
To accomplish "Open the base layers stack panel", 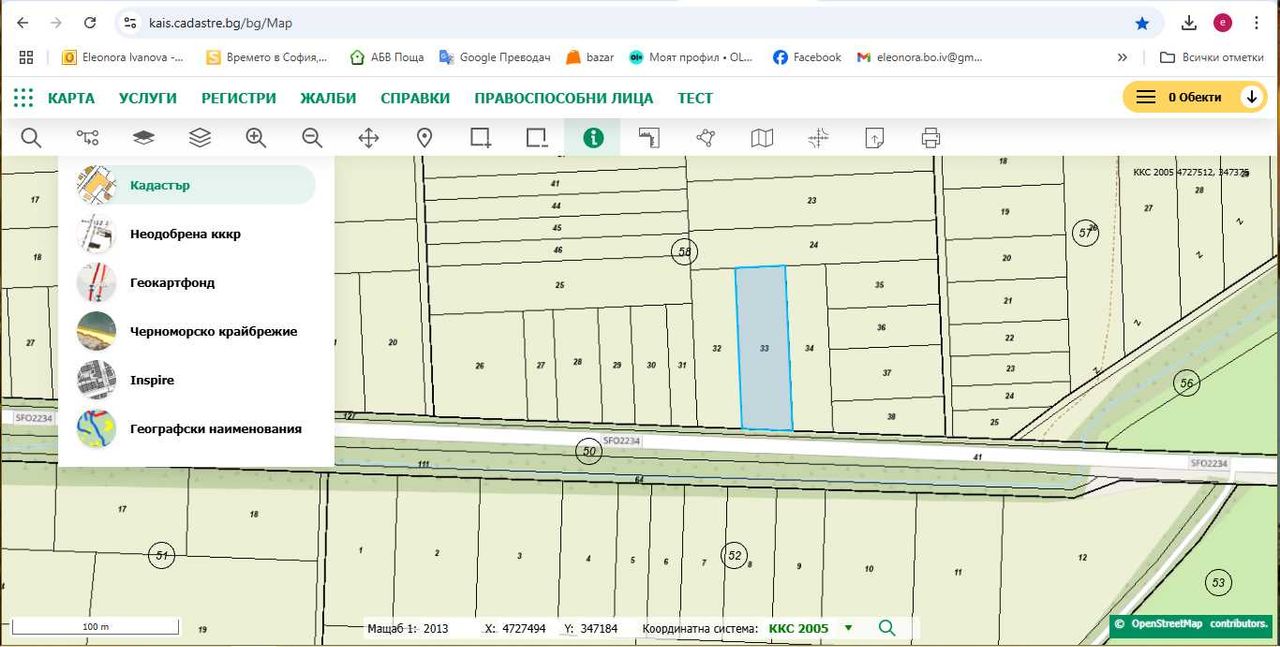I will point(144,138).
